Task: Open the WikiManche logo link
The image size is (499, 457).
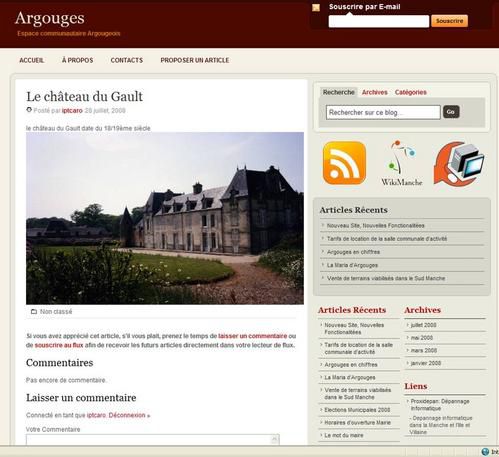Action: pyautogui.click(x=402, y=163)
